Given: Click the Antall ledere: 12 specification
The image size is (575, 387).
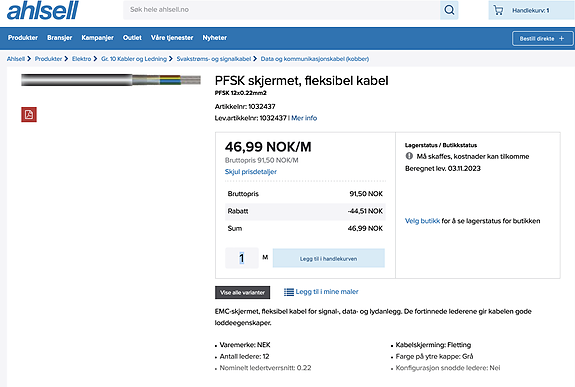Looking at the screenshot, I should tap(244, 357).
